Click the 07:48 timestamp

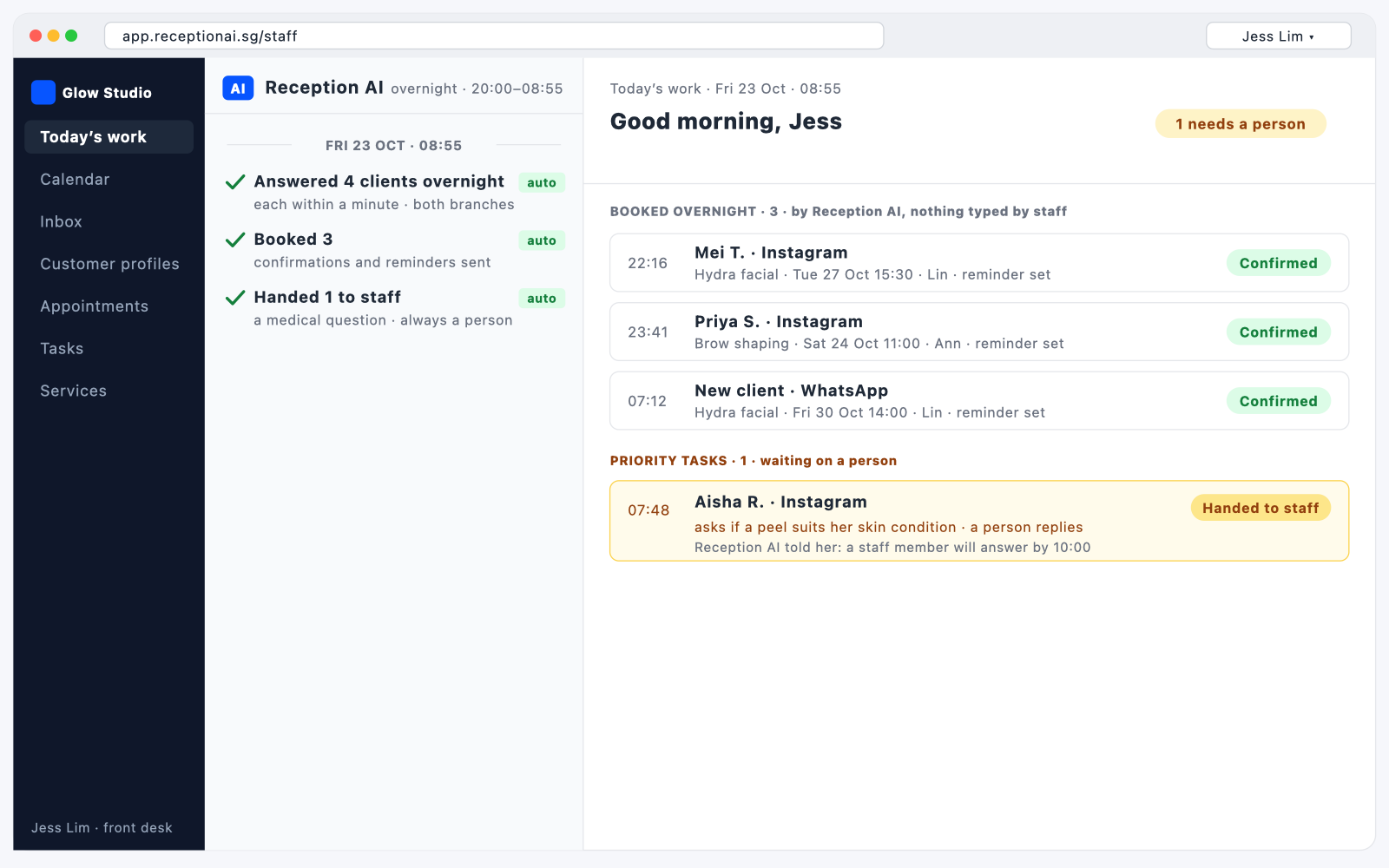[x=648, y=510]
